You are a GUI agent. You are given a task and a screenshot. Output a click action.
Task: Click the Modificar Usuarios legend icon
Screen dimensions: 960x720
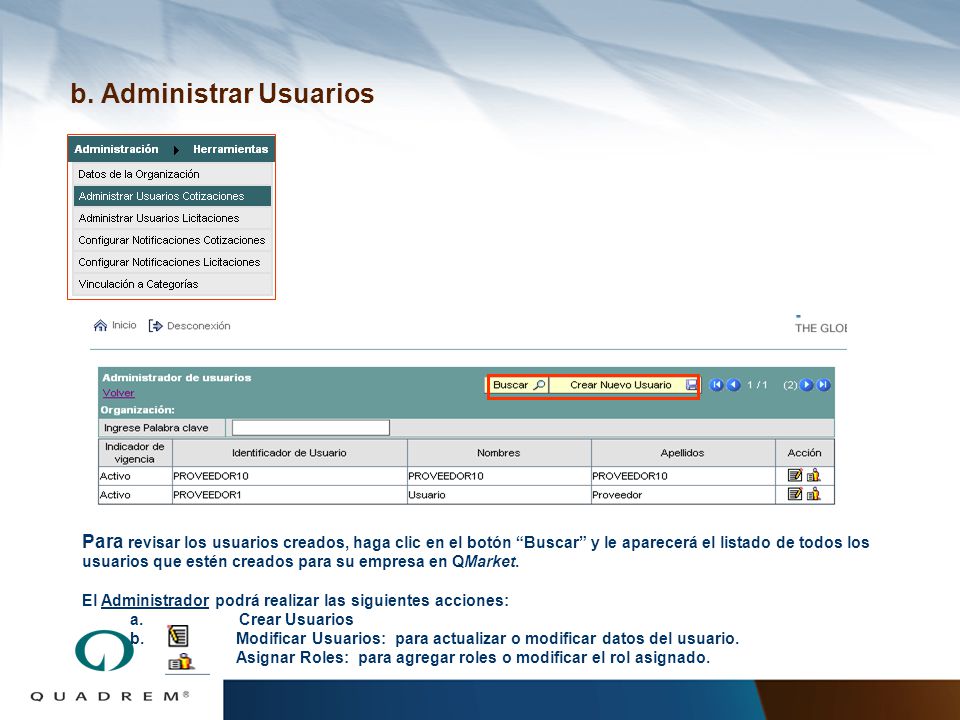pyautogui.click(x=178, y=636)
